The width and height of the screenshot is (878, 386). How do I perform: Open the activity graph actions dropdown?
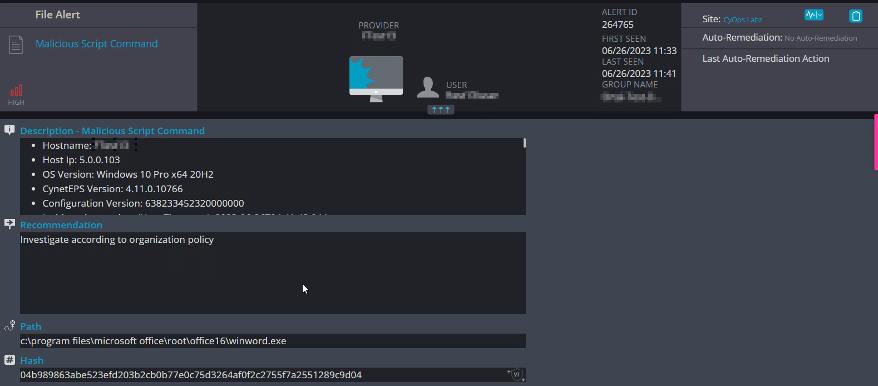[x=814, y=16]
